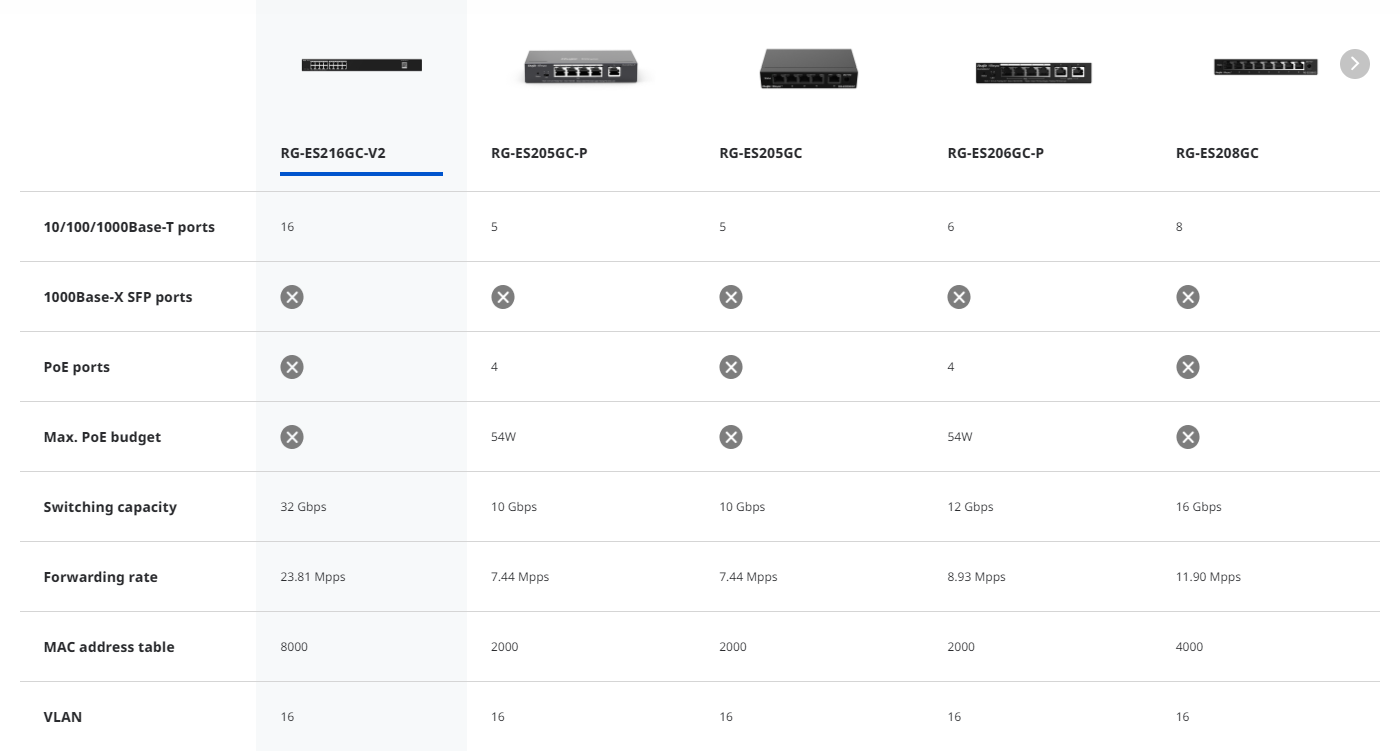
Task: Click the next arrow to show more products
Action: (1354, 64)
